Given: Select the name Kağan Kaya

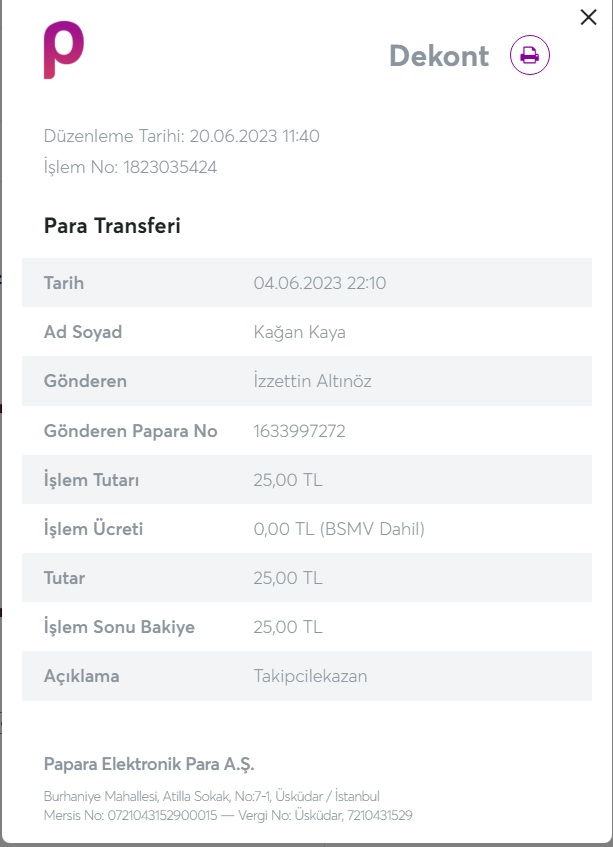Looking at the screenshot, I should 299,332.
